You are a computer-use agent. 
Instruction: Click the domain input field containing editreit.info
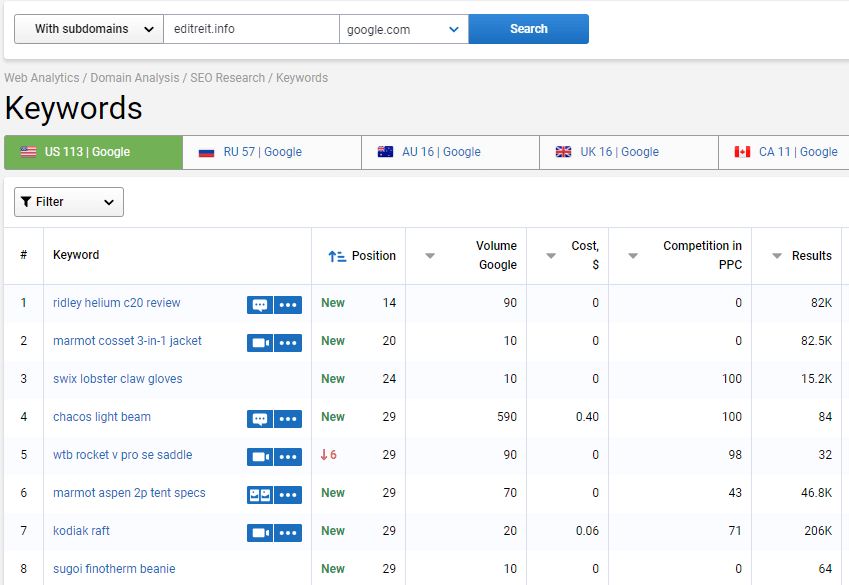click(x=251, y=29)
